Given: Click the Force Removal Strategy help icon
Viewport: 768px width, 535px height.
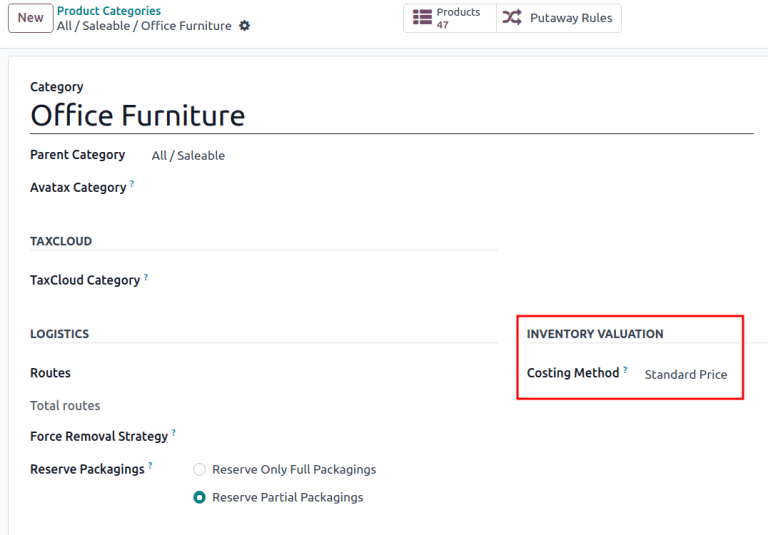Looking at the screenshot, I should click(x=173, y=433).
